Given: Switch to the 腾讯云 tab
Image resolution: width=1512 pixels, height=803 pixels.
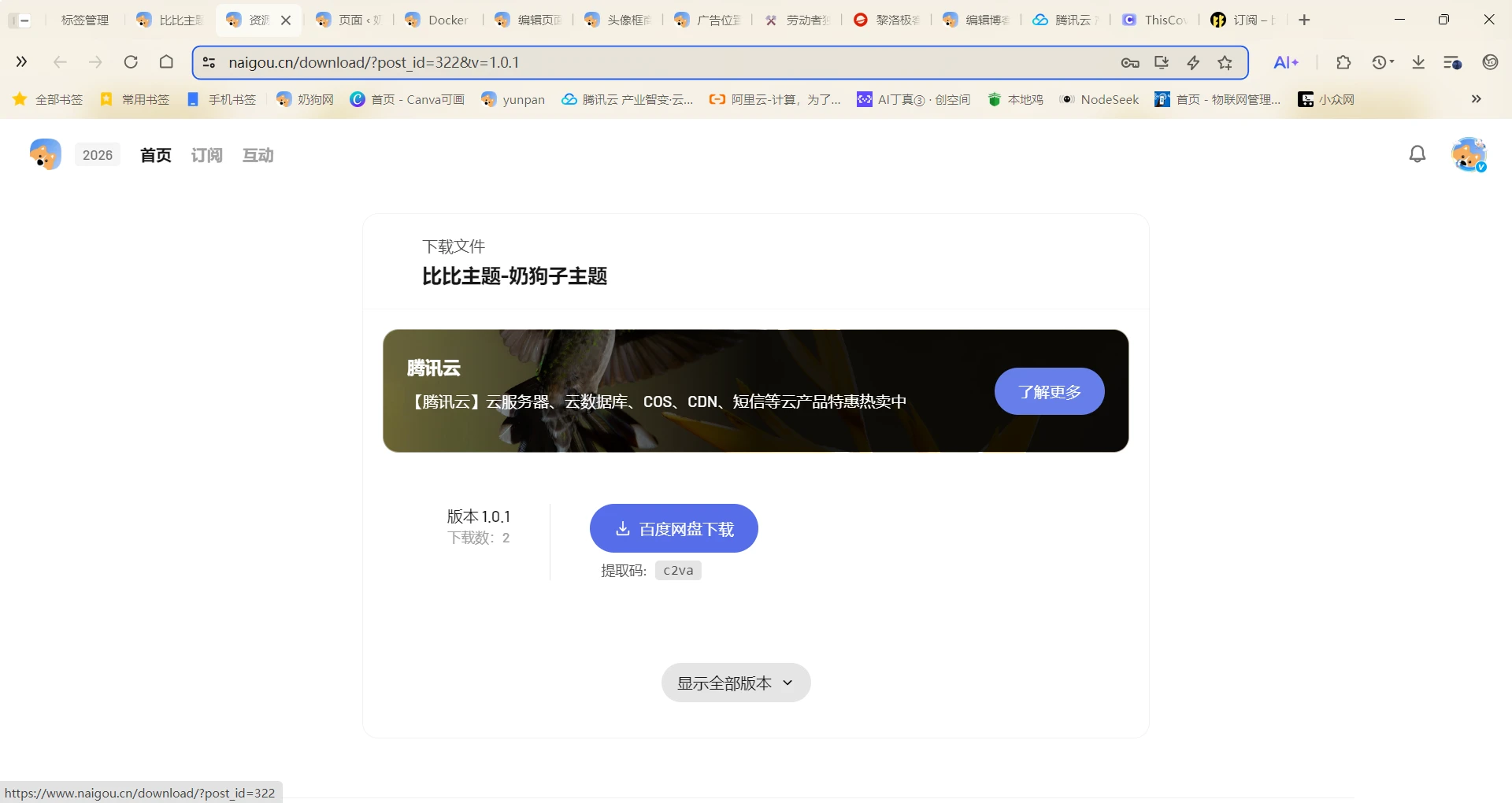Looking at the screenshot, I should (1066, 20).
